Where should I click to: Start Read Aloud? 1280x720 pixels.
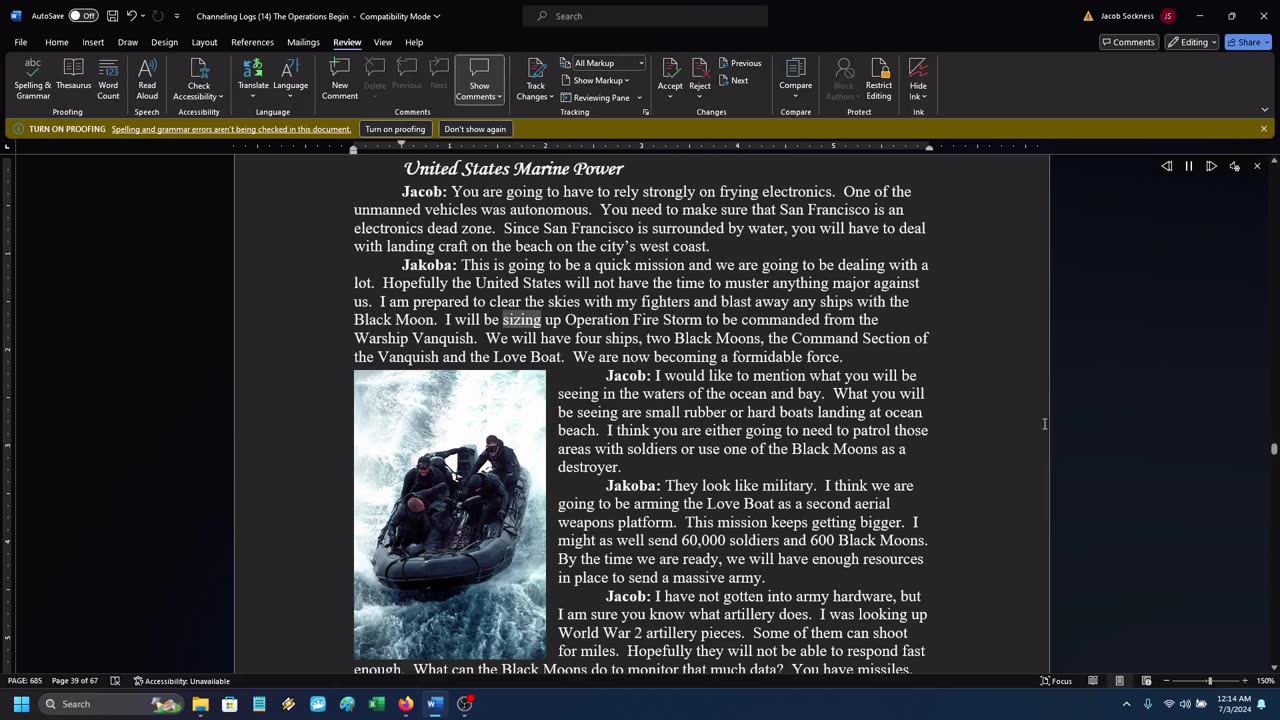pyautogui.click(x=147, y=79)
